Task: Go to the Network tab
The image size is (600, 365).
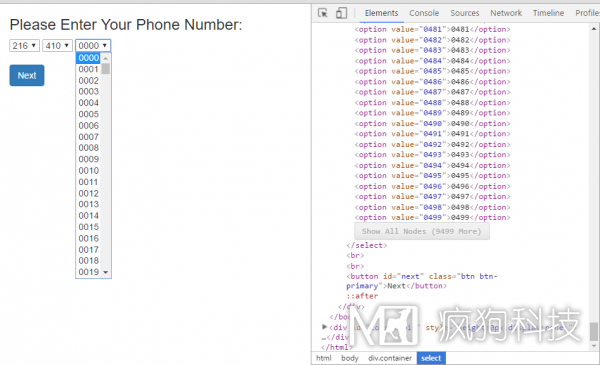Action: point(506,13)
